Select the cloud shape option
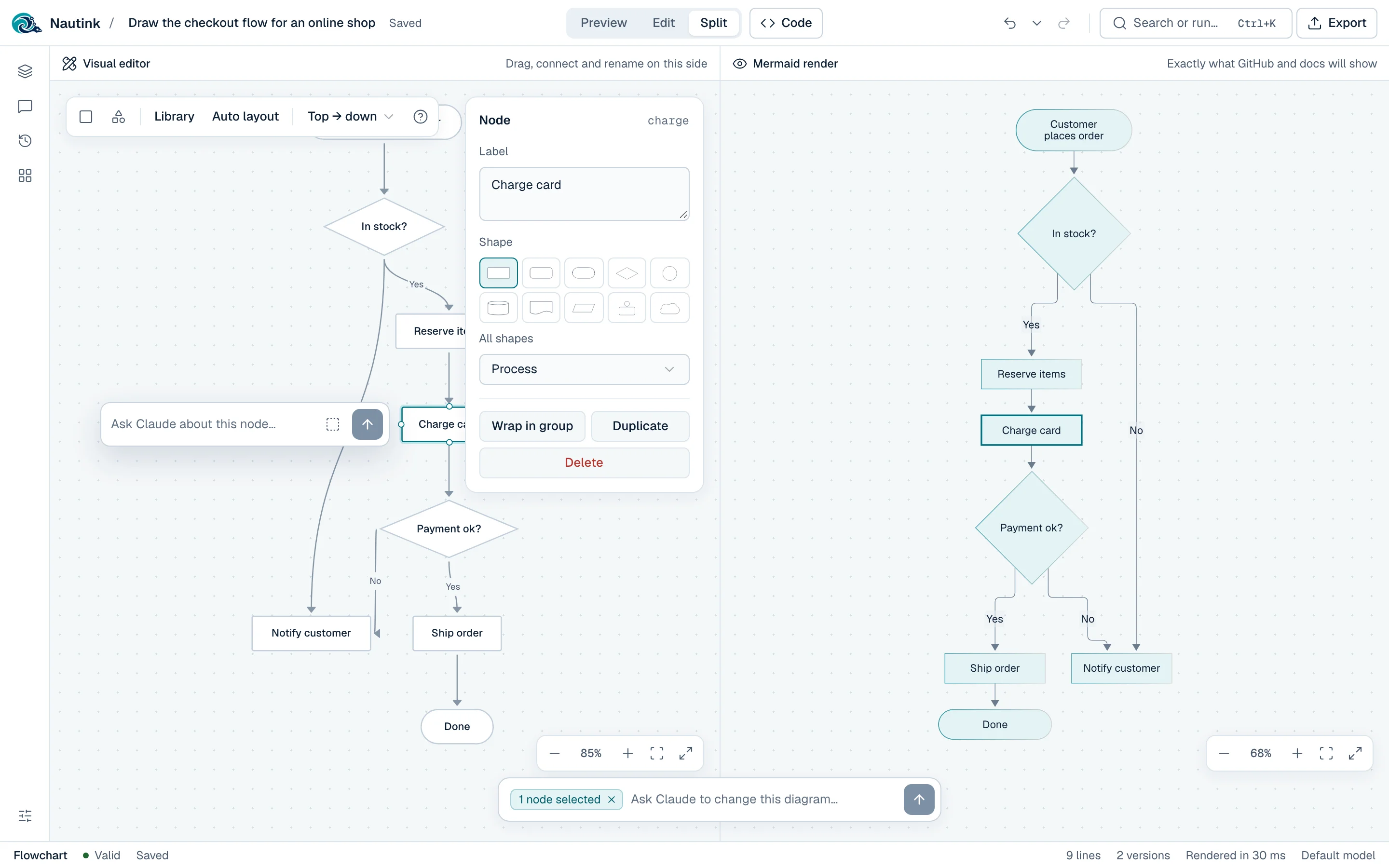This screenshot has height=868, width=1389. 670,308
